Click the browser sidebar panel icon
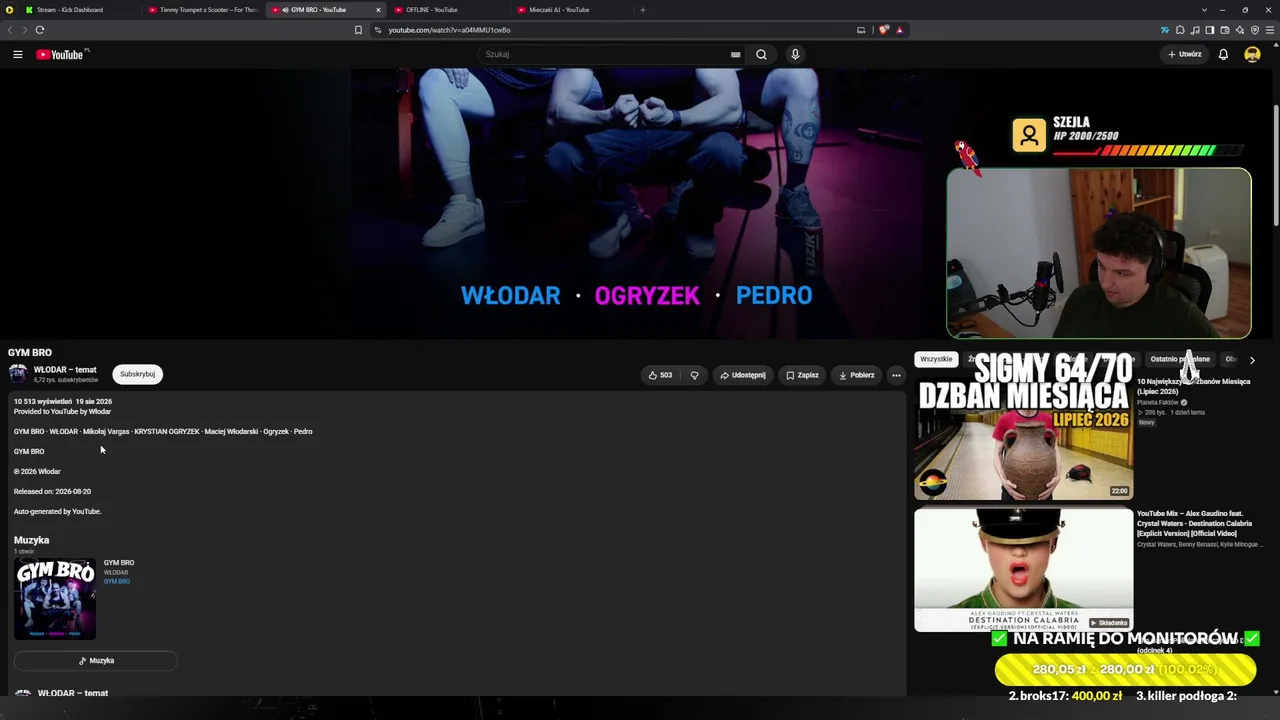This screenshot has width=1280, height=720. (1209, 30)
